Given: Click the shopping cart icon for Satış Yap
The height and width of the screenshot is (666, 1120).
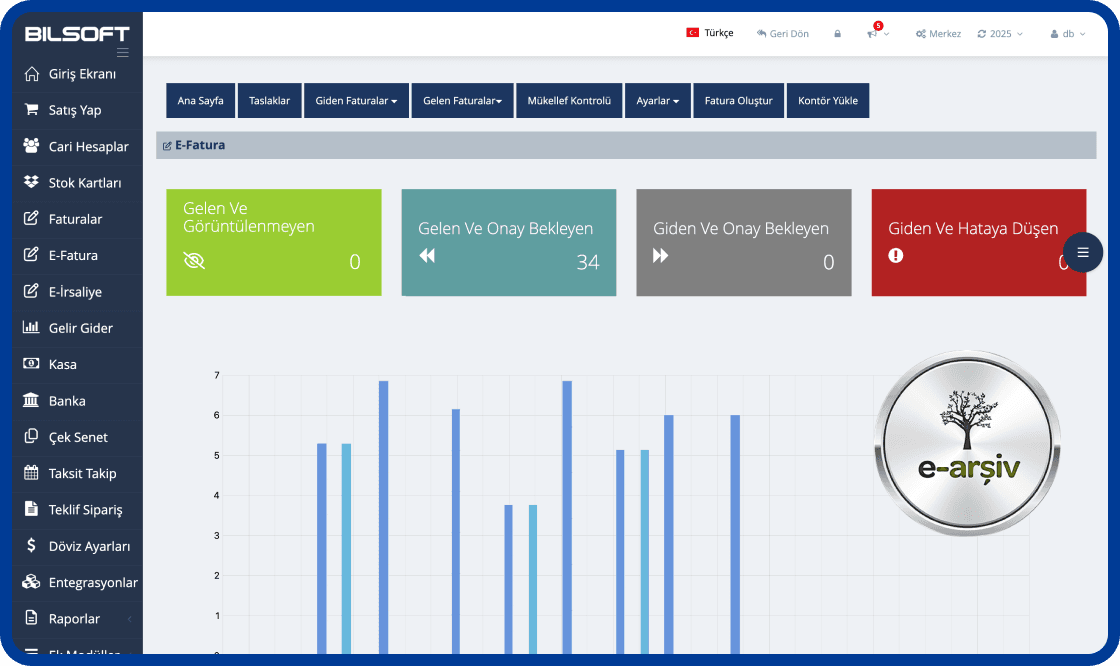Looking at the screenshot, I should (31, 109).
